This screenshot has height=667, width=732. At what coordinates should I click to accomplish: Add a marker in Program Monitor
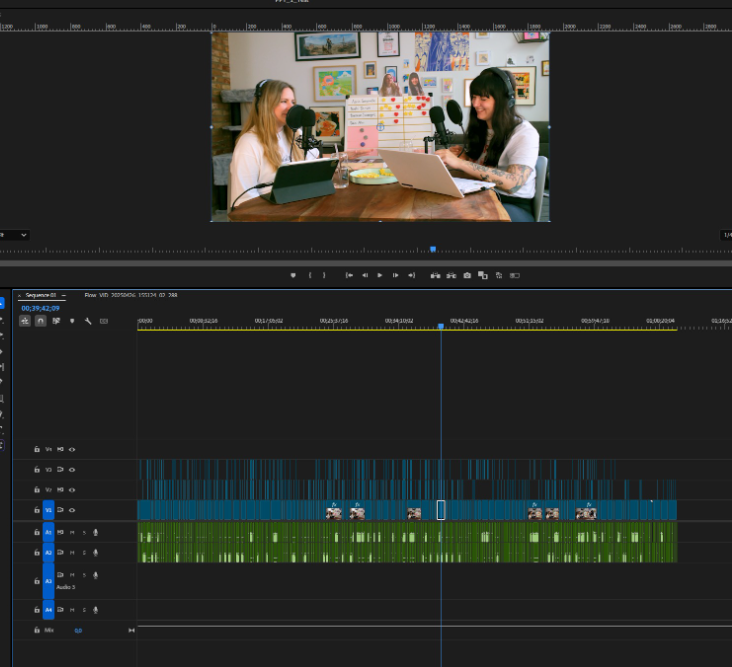pos(293,275)
